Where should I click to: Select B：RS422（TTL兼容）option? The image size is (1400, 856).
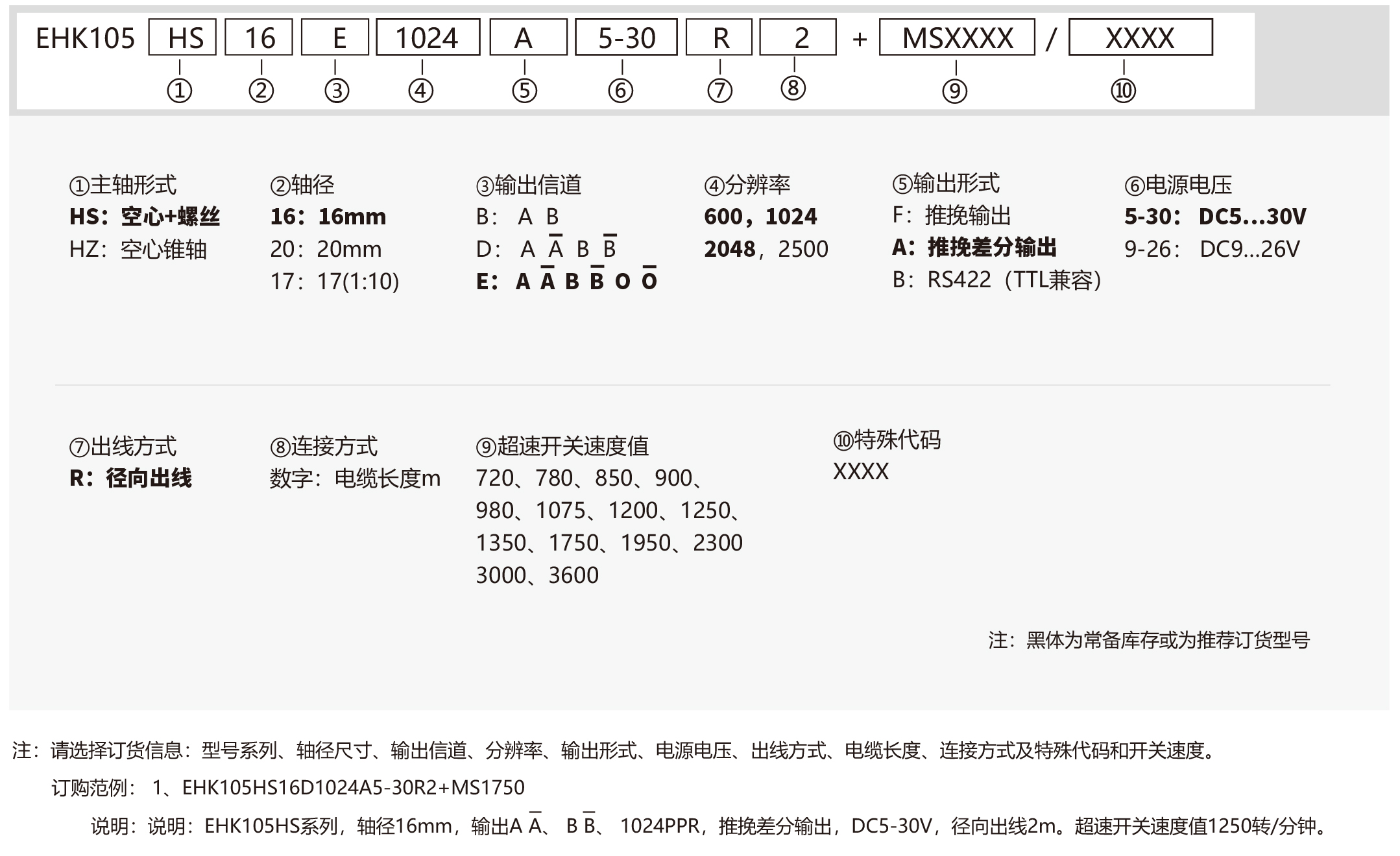(997, 280)
